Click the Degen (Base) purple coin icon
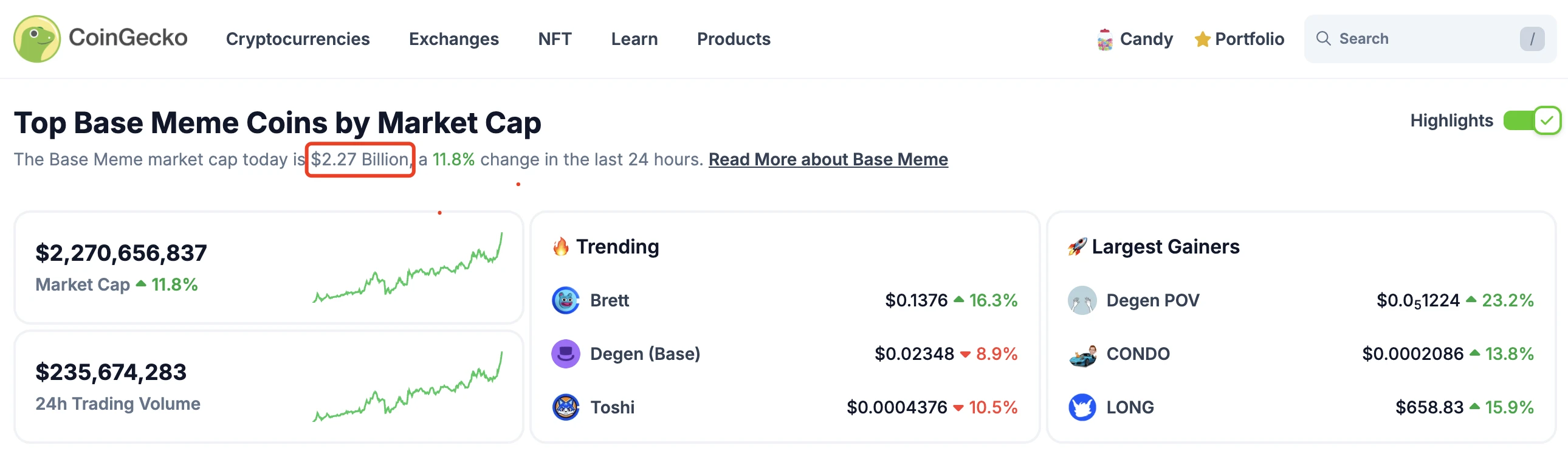 [565, 353]
